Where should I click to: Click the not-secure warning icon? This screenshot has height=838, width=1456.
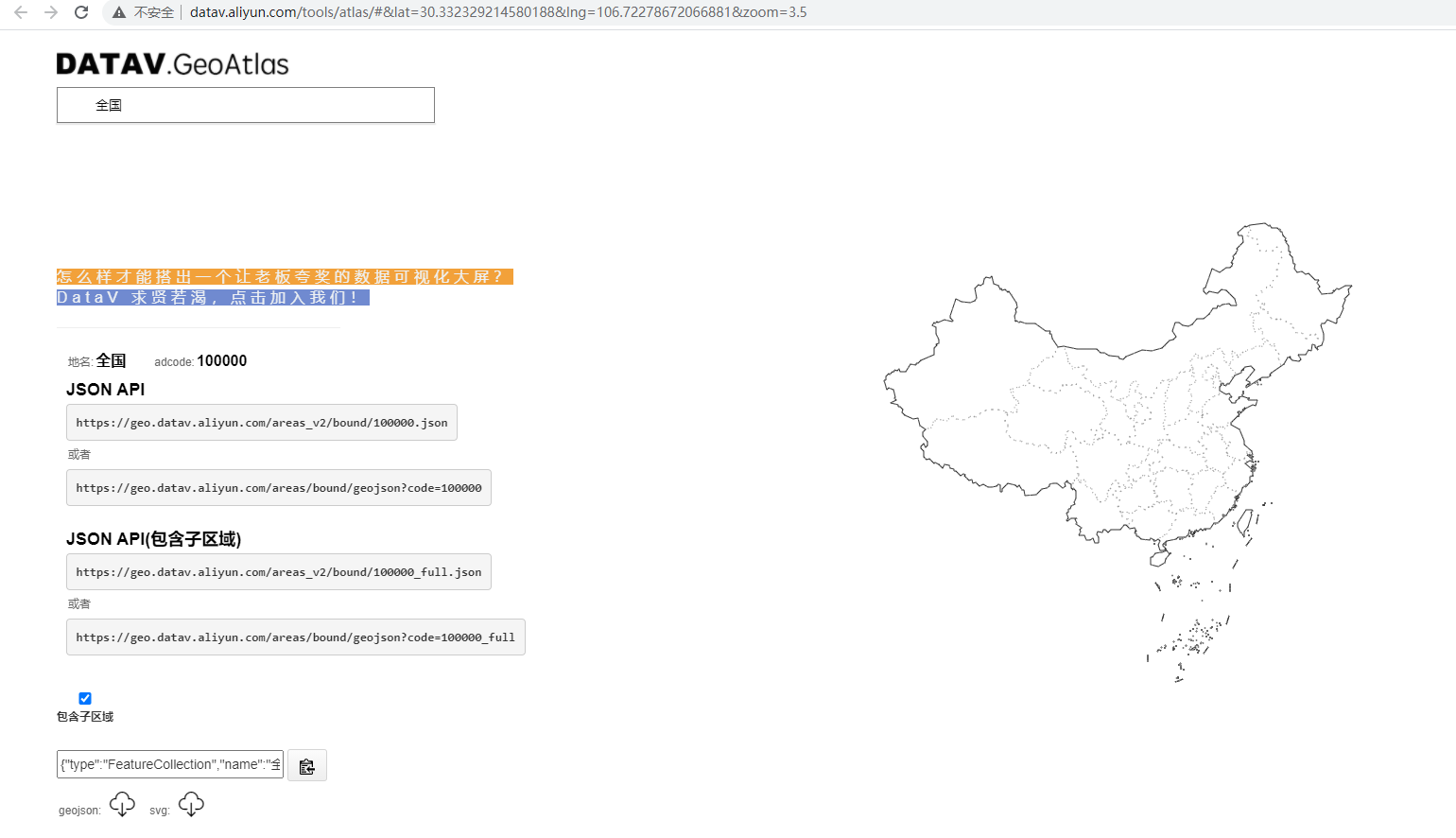[x=118, y=12]
